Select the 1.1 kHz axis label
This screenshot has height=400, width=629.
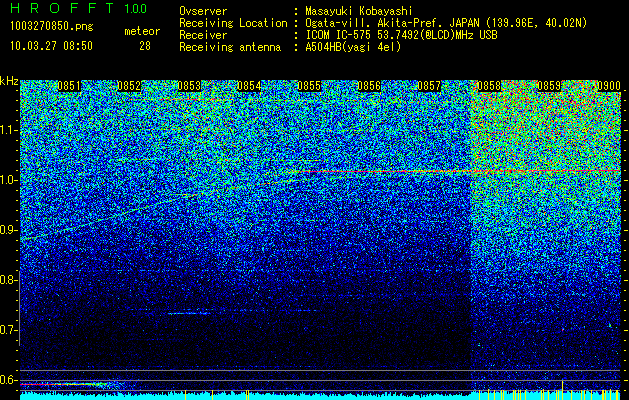point(8,130)
